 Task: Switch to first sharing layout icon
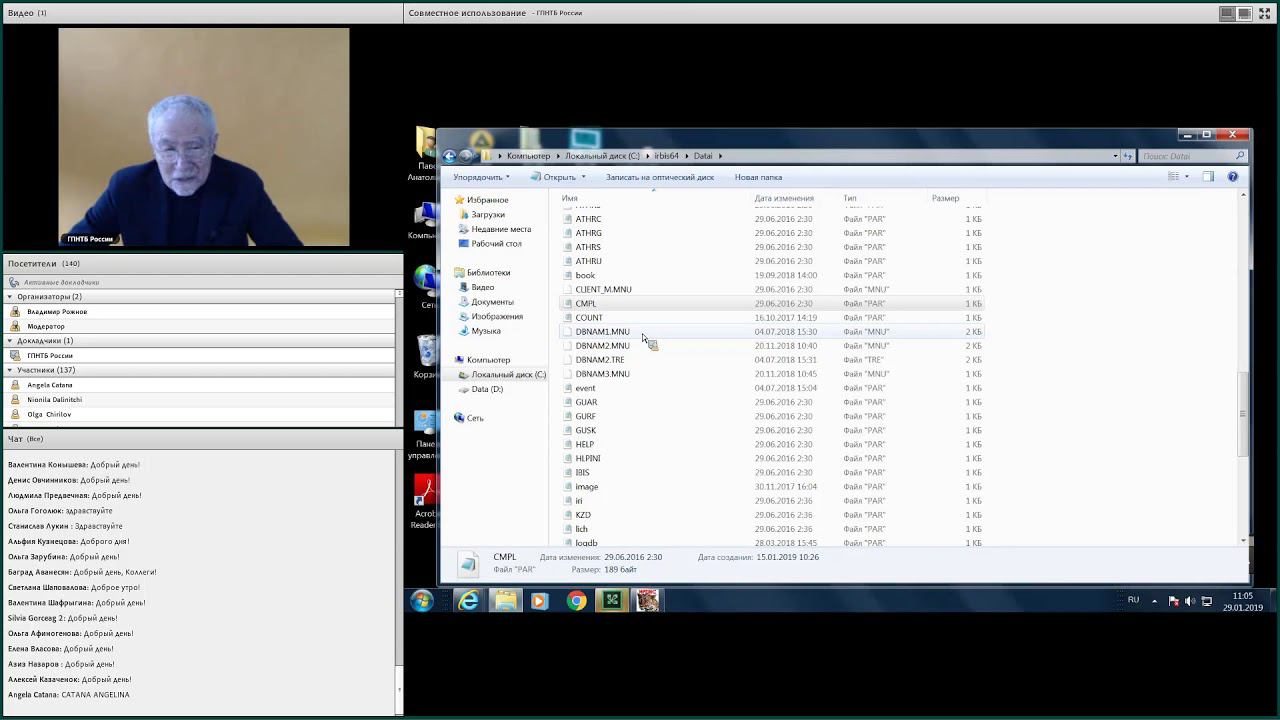pos(1227,13)
